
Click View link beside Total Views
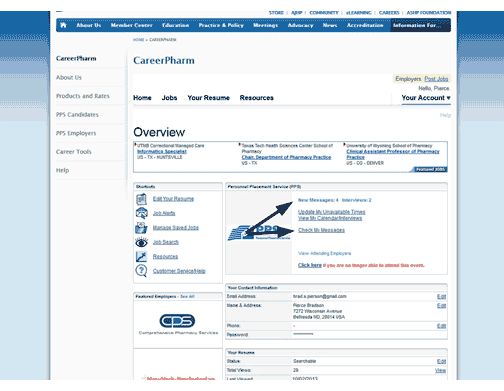[440, 371]
